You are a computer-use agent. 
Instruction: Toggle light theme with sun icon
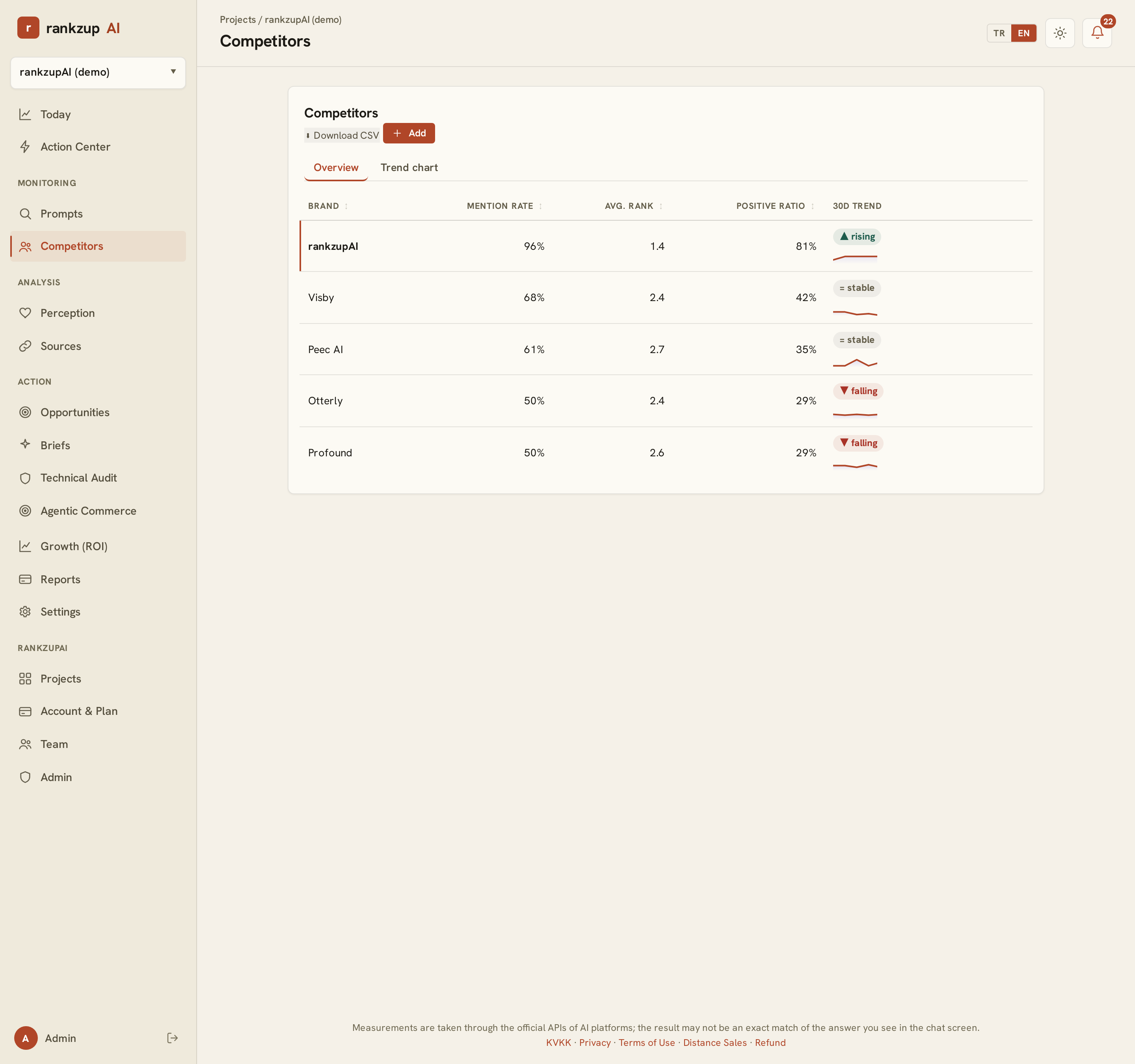(1060, 33)
